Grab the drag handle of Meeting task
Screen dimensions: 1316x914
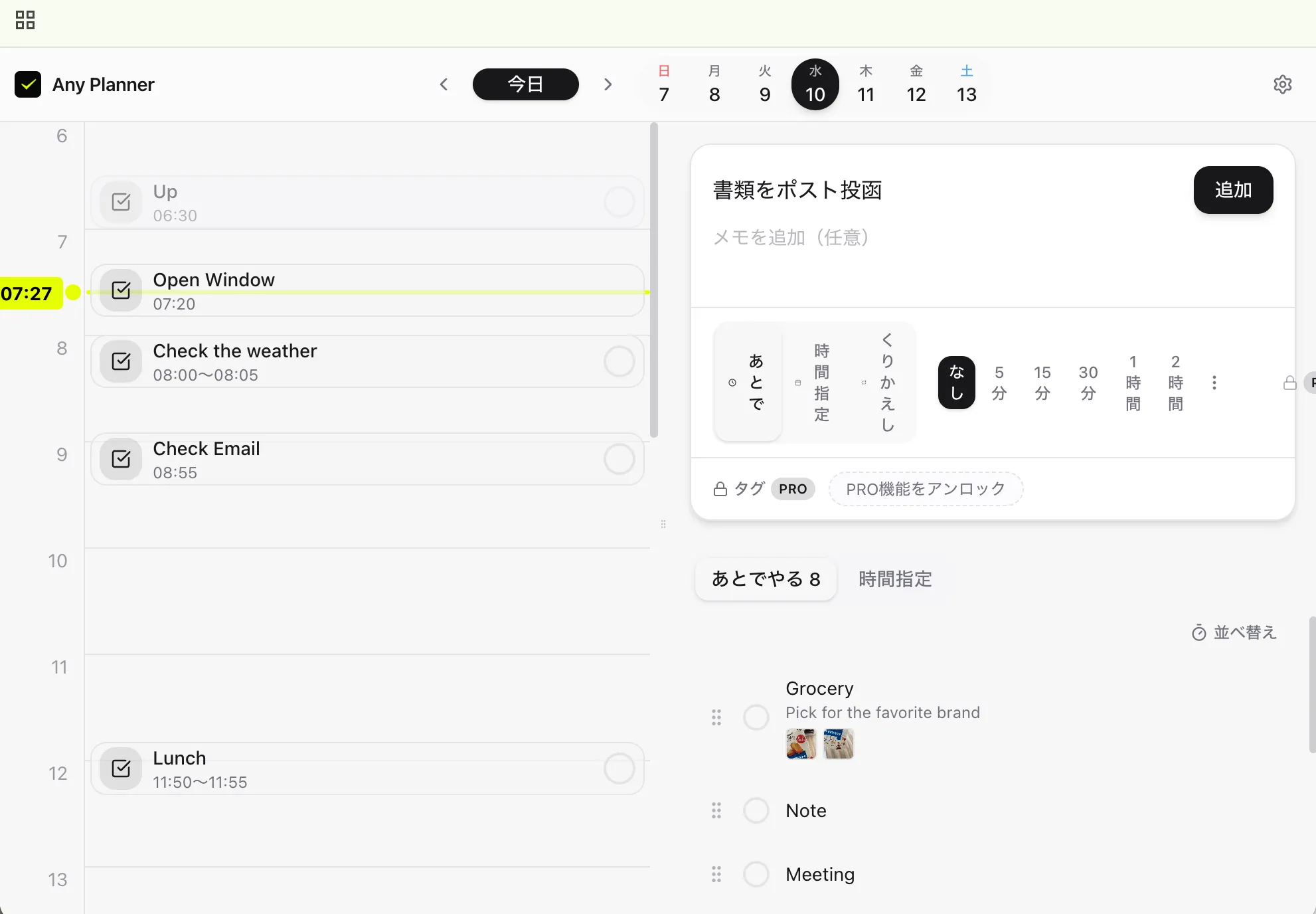point(716,874)
